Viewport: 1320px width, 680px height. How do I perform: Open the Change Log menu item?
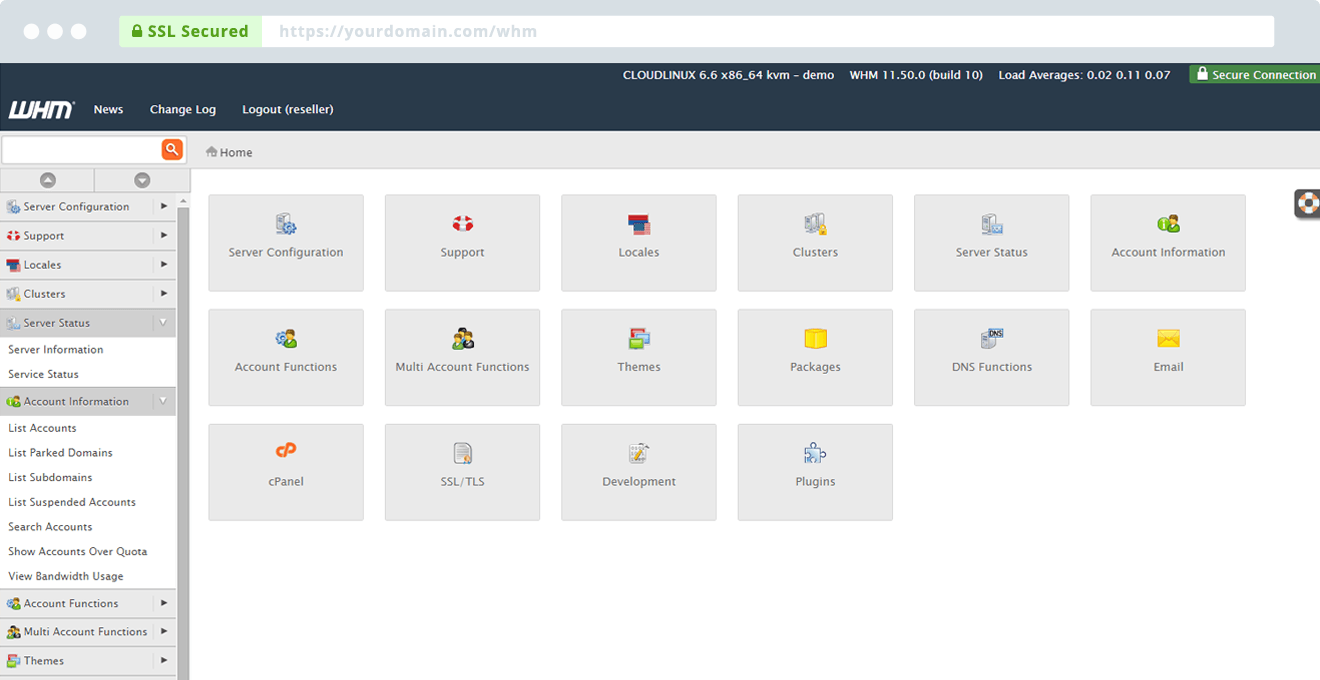(x=183, y=109)
